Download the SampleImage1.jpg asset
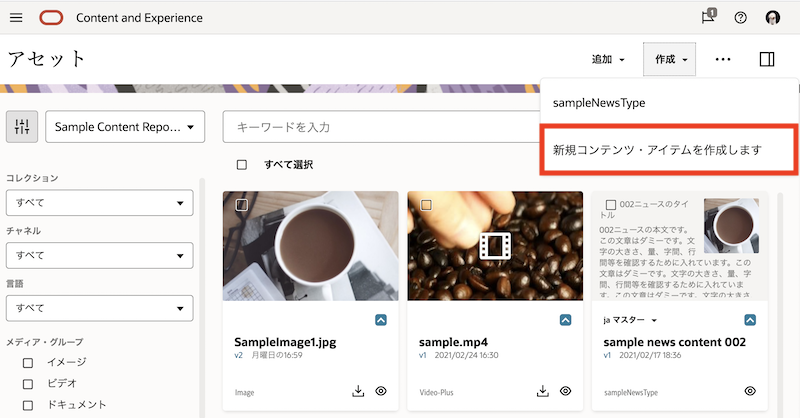The height and width of the screenshot is (418, 800). pyautogui.click(x=358, y=391)
